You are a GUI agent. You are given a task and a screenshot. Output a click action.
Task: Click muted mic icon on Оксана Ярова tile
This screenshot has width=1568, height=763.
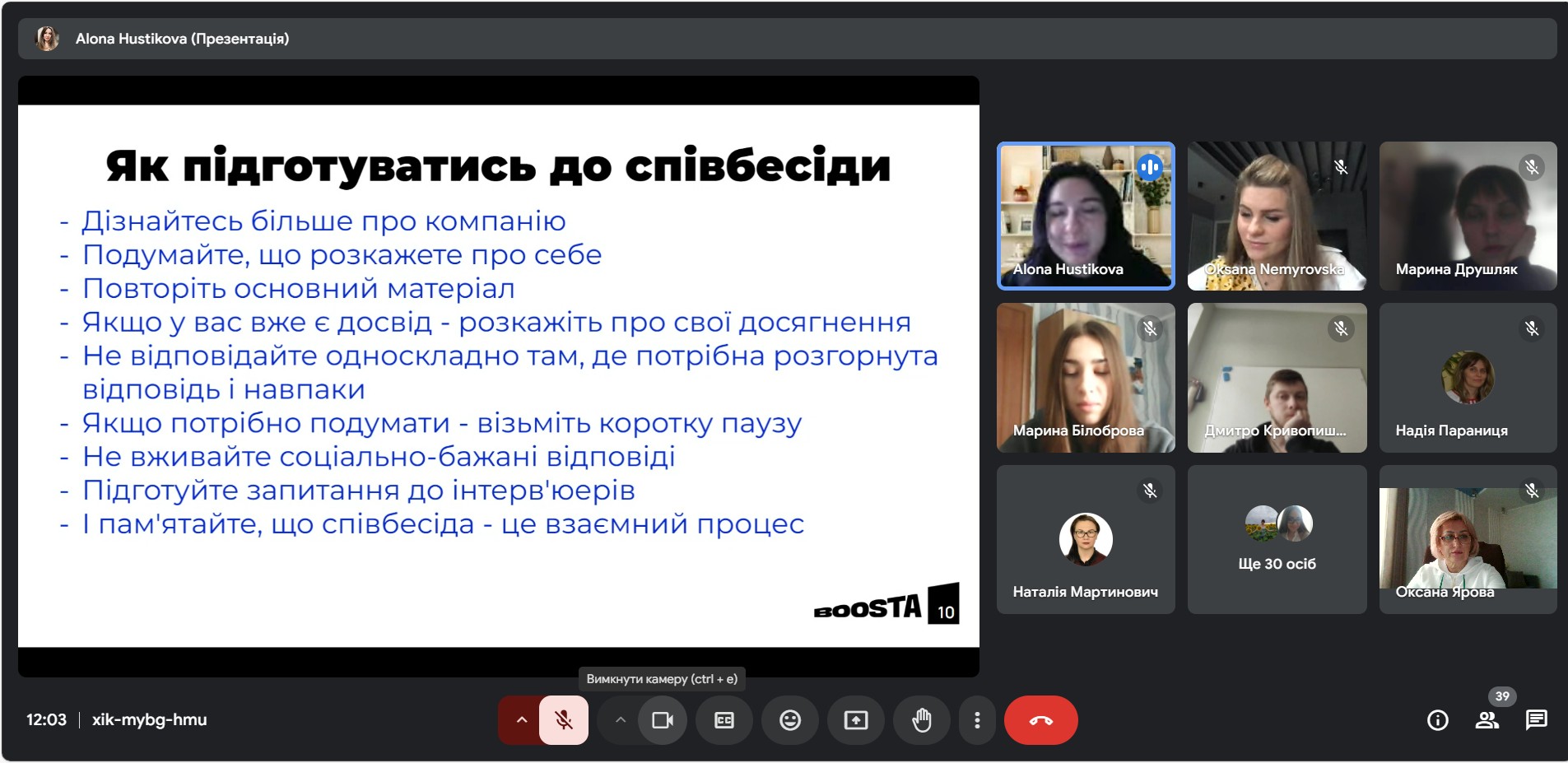click(x=1532, y=491)
